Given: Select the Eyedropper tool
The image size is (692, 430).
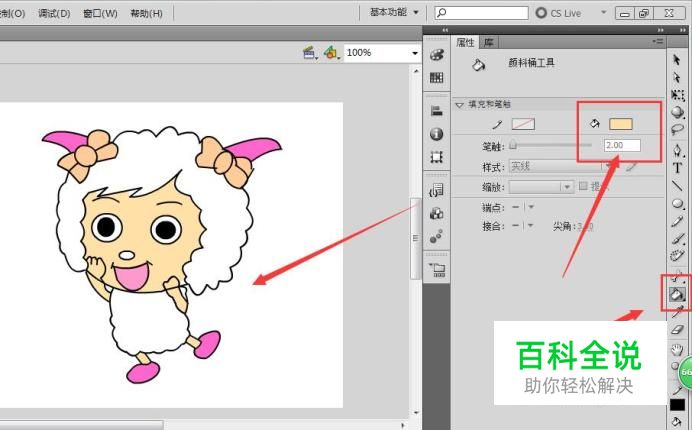Looking at the screenshot, I should [x=677, y=312].
